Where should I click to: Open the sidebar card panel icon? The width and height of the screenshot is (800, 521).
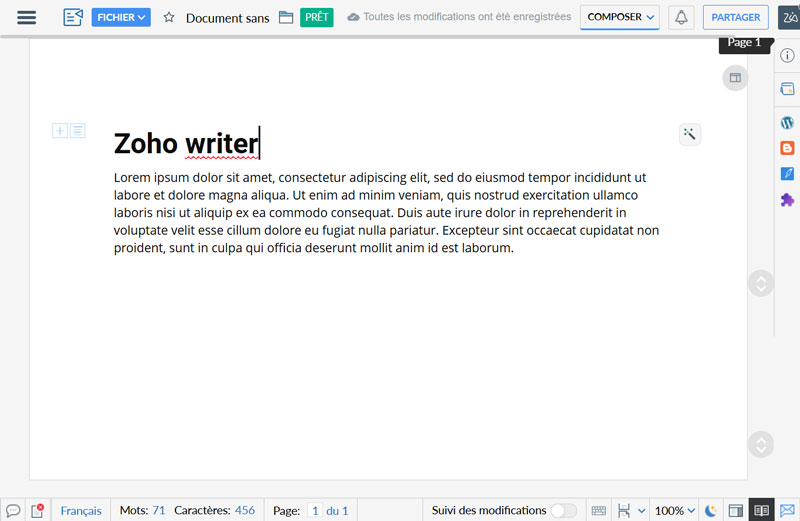787,89
